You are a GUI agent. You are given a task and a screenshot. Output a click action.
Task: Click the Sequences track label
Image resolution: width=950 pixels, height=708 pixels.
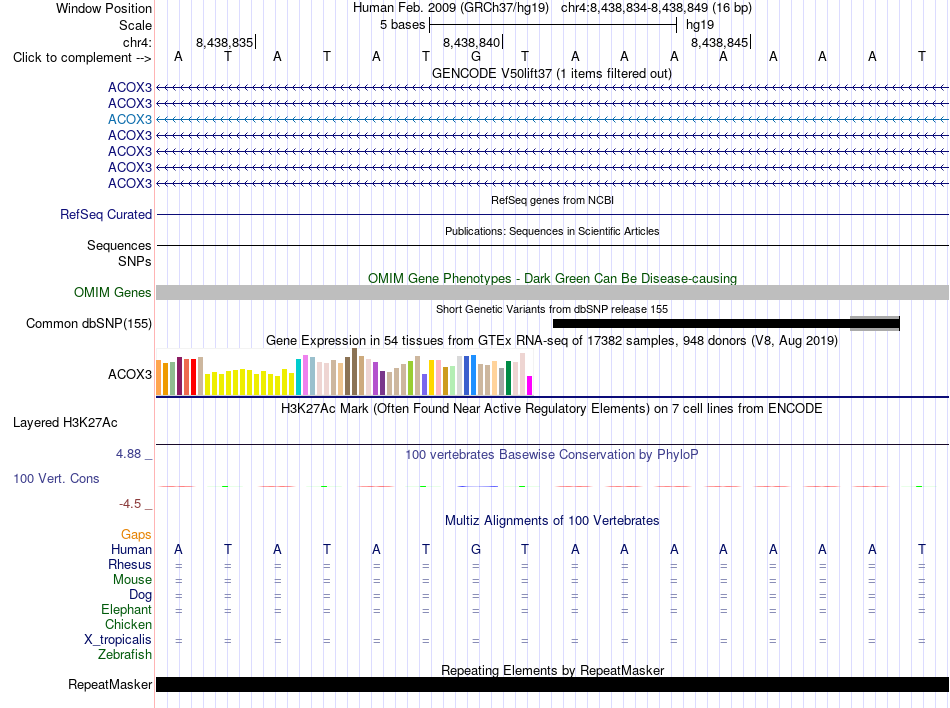(x=119, y=245)
